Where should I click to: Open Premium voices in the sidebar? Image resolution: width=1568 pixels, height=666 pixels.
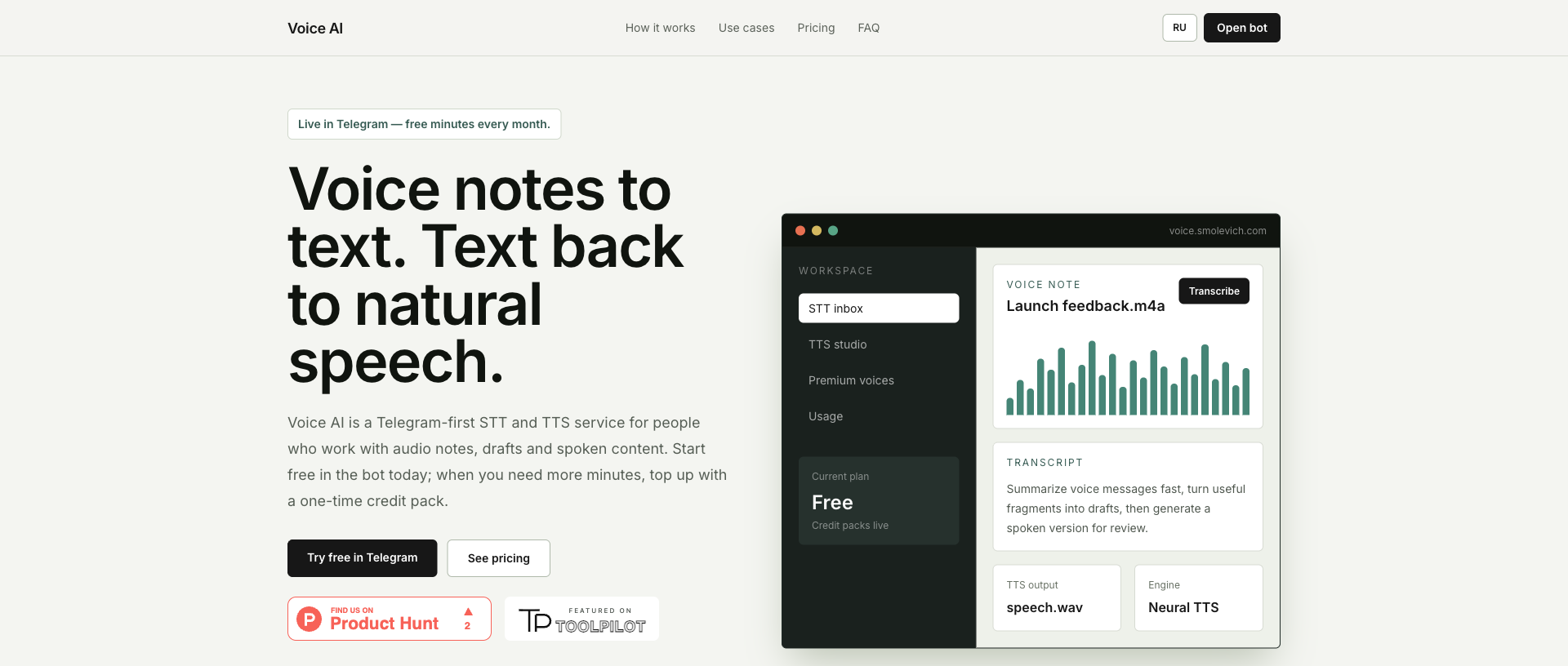(879, 380)
